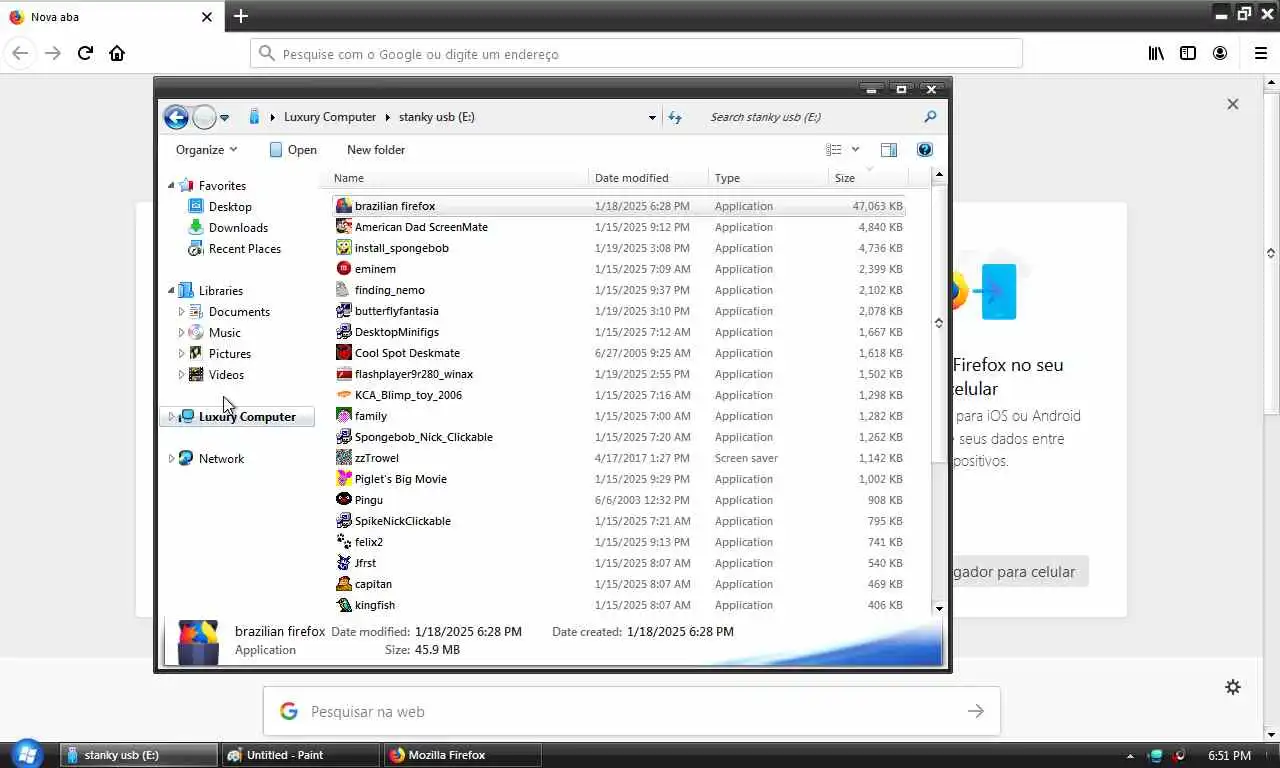Select SpikeNickClickable icon
Screen dimensions: 1280x768
pyautogui.click(x=344, y=521)
